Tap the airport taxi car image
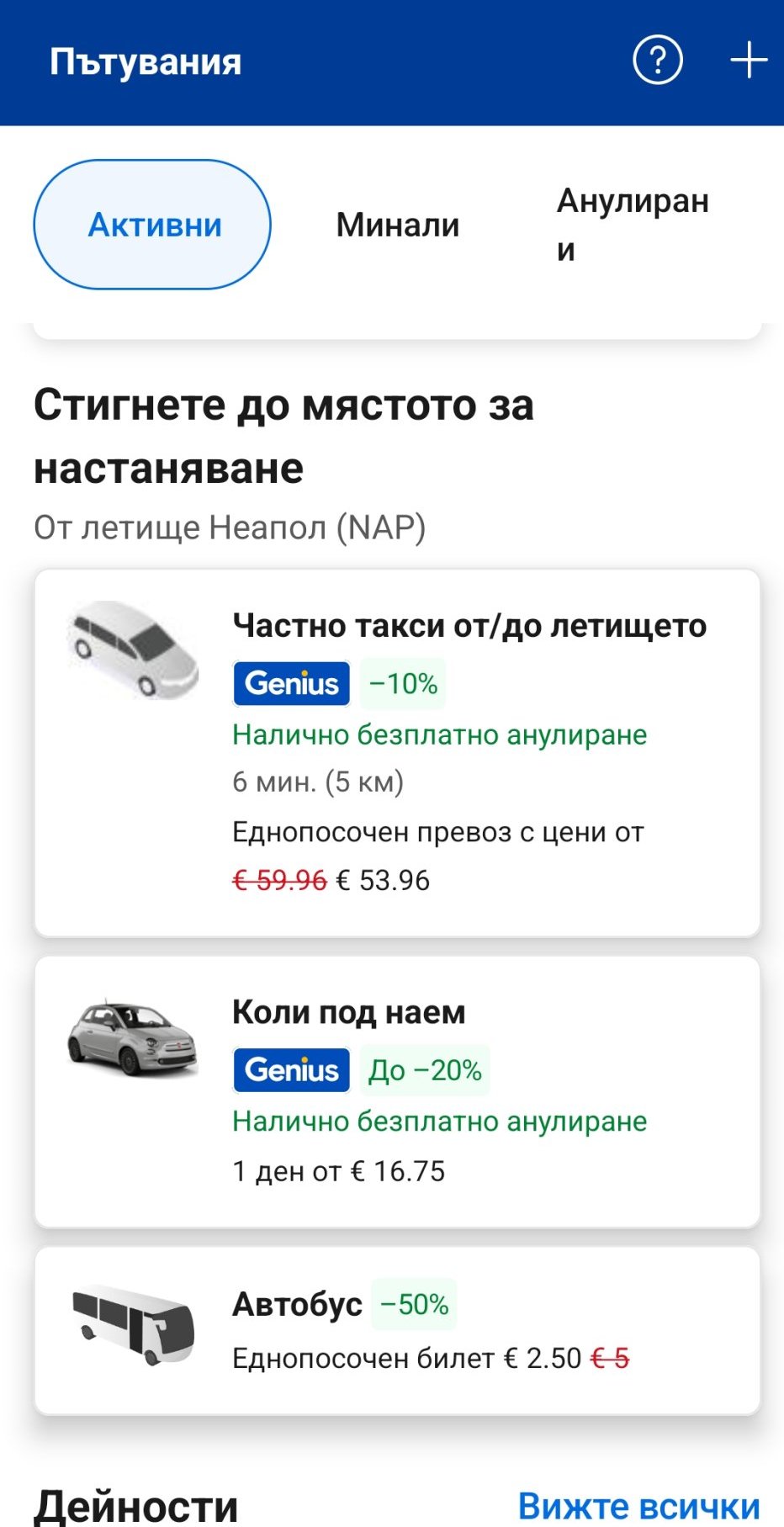This screenshot has height=1527, width=784. 133,650
